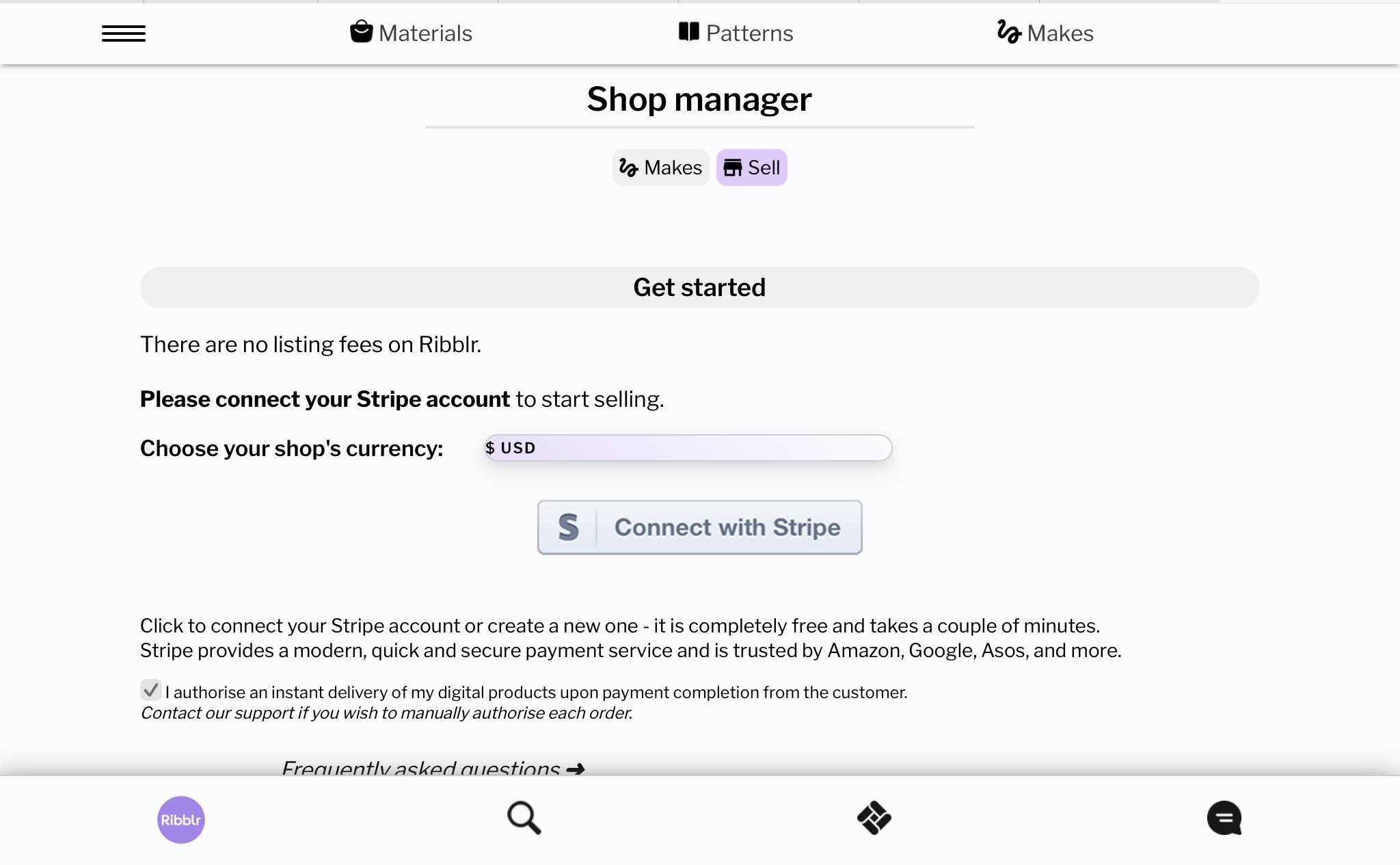This screenshot has width=1400, height=865.
Task: Open chat using the speech bubble icon
Action: point(1224,818)
